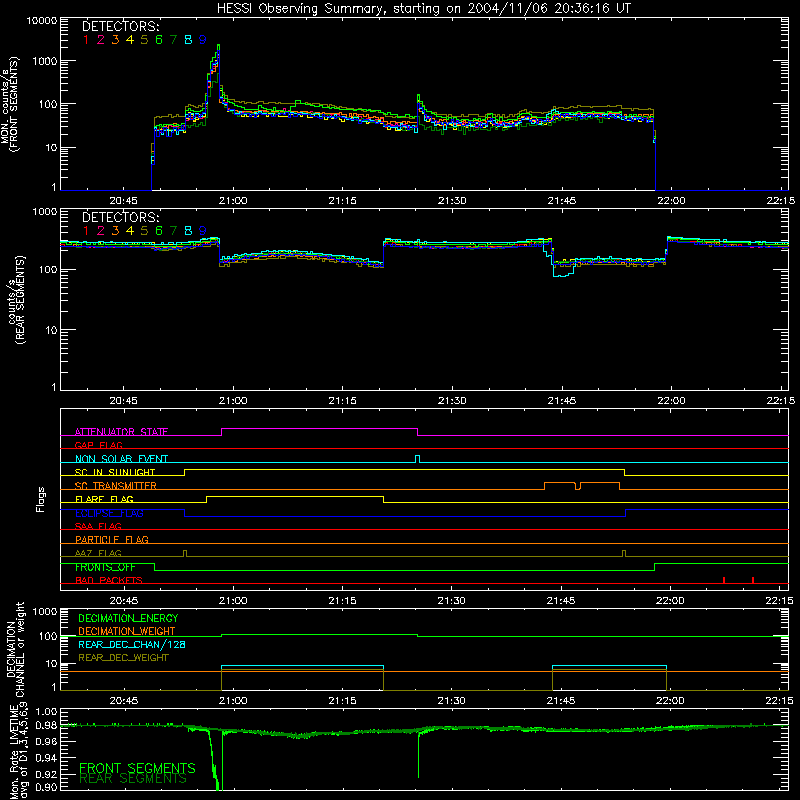Click the counts/s (REAR SEGMENTS) y-axis label
Viewport: 800px width, 800px height.
(17, 300)
